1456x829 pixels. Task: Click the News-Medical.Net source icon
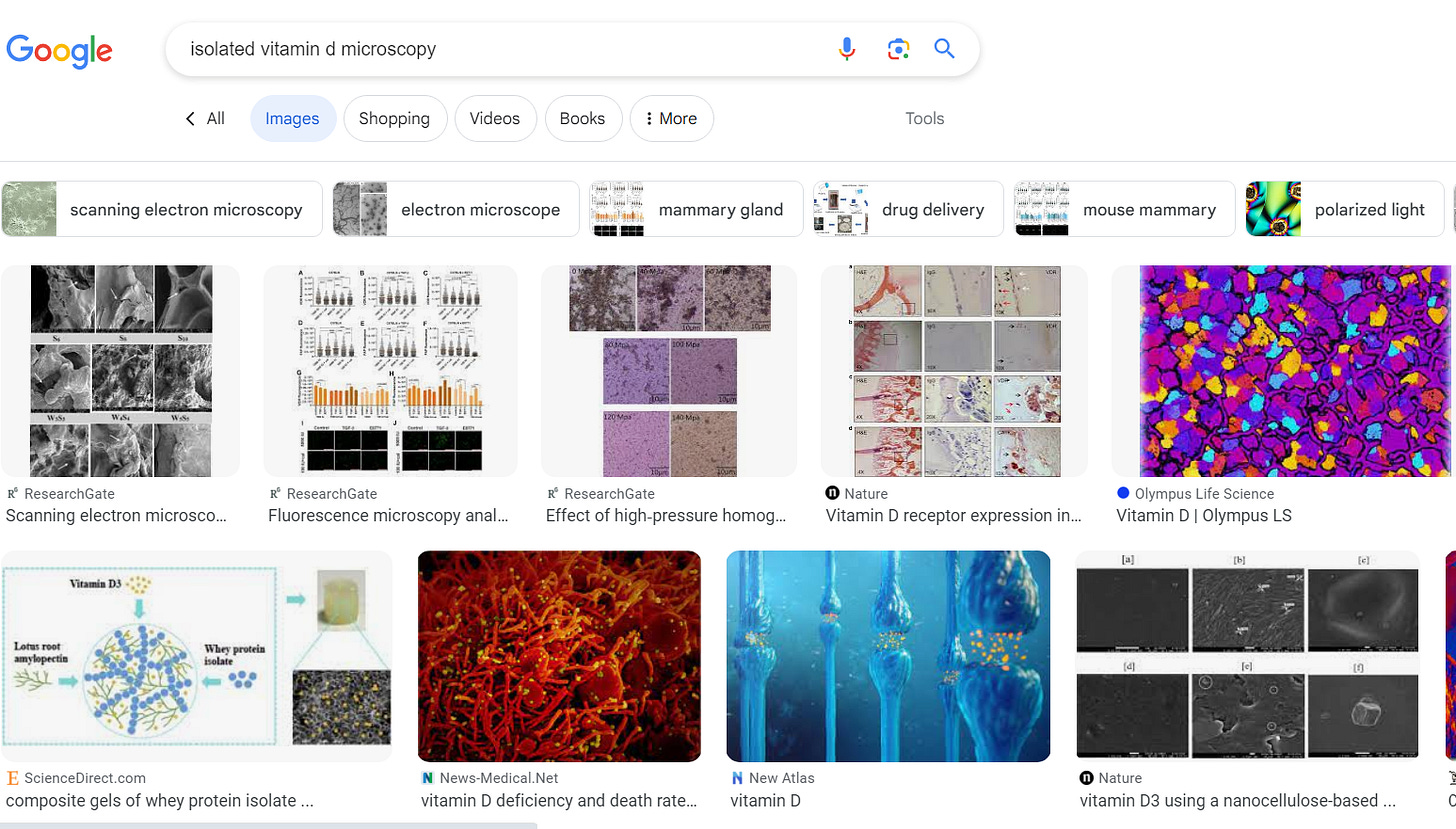pyautogui.click(x=428, y=778)
